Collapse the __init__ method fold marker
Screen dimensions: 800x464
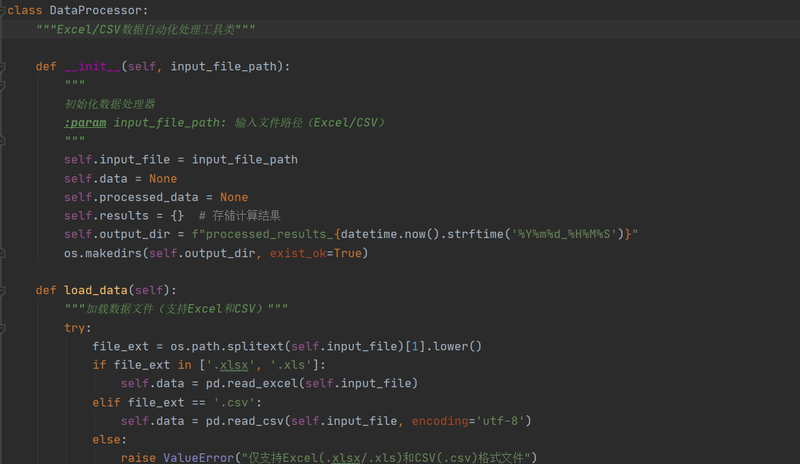click(2, 66)
